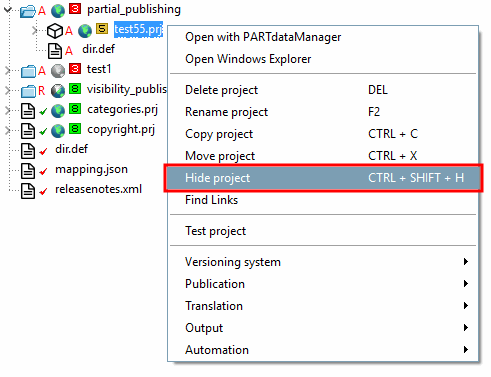Viewport: 491px width, 377px height.
Task: Collapse the partial_publishing folder
Action: pos(8,10)
